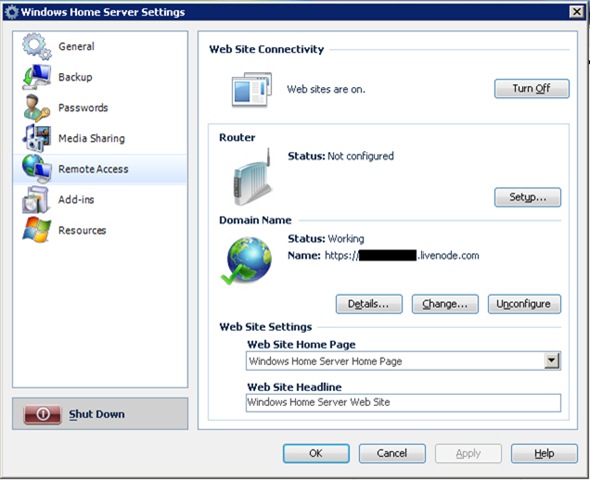Click the Cancel button
This screenshot has height=480, width=590.
[x=392, y=453]
